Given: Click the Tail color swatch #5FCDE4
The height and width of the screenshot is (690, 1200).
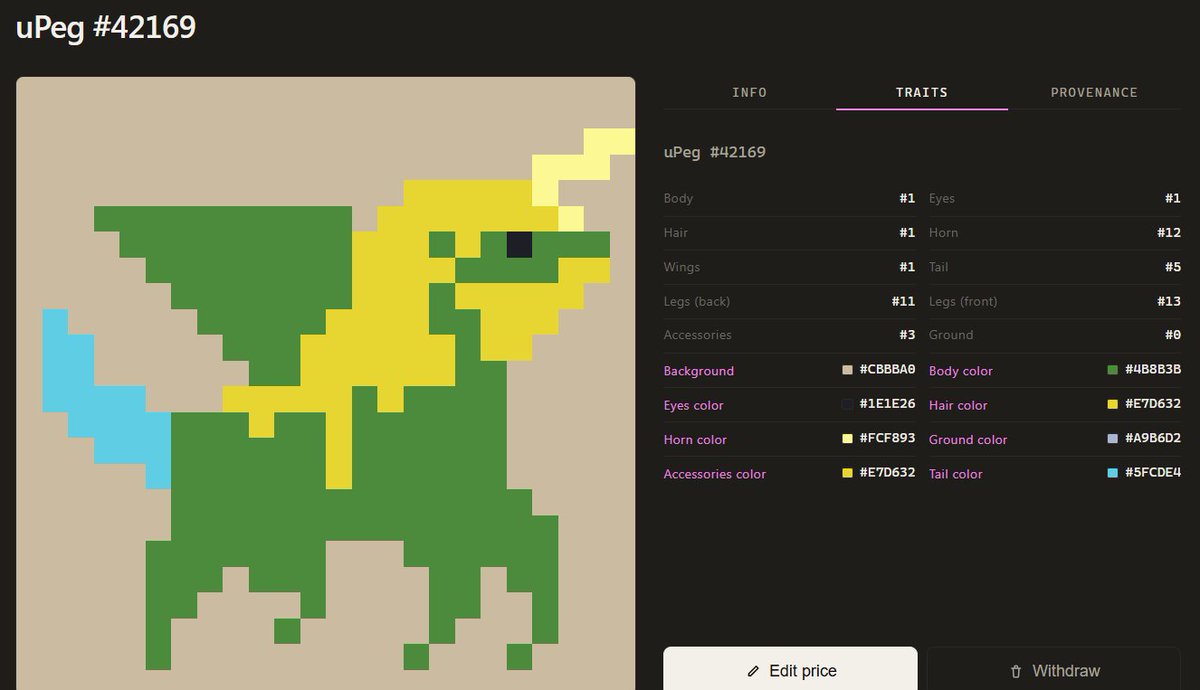Looking at the screenshot, I should pyautogui.click(x=1113, y=473).
